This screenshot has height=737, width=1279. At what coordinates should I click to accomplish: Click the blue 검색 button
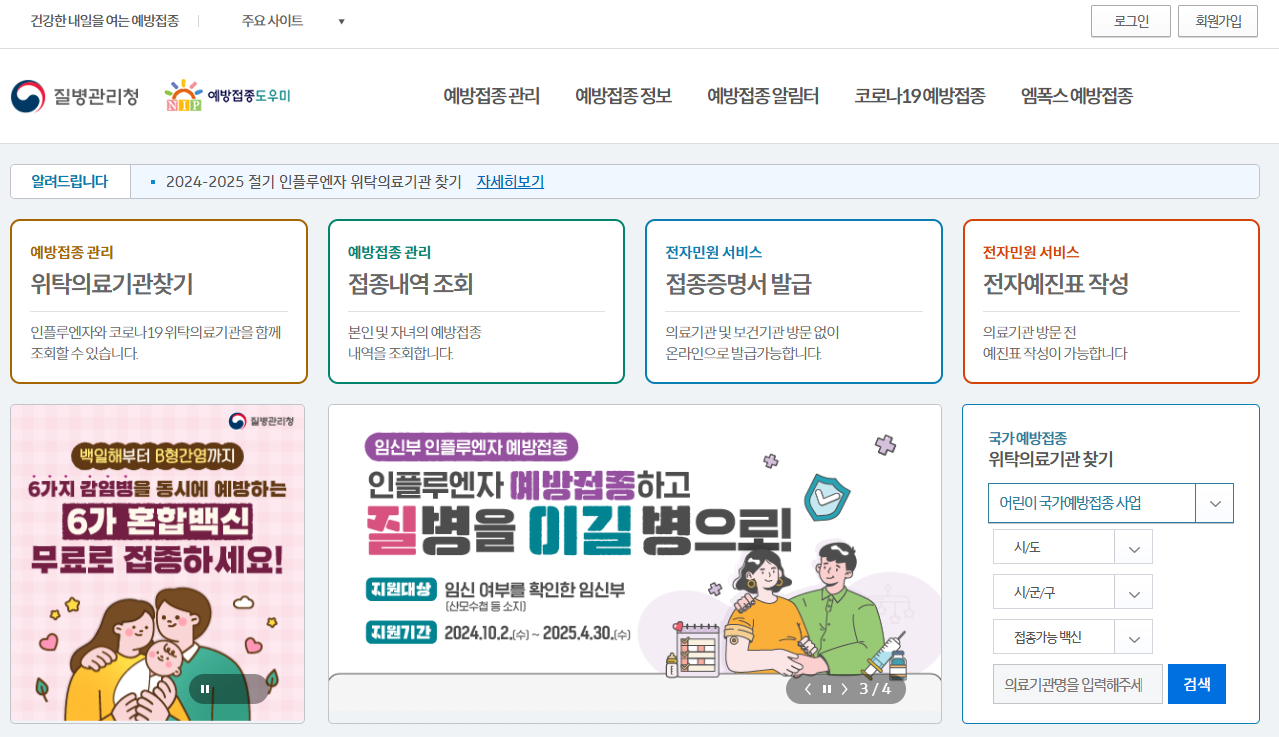click(1197, 684)
